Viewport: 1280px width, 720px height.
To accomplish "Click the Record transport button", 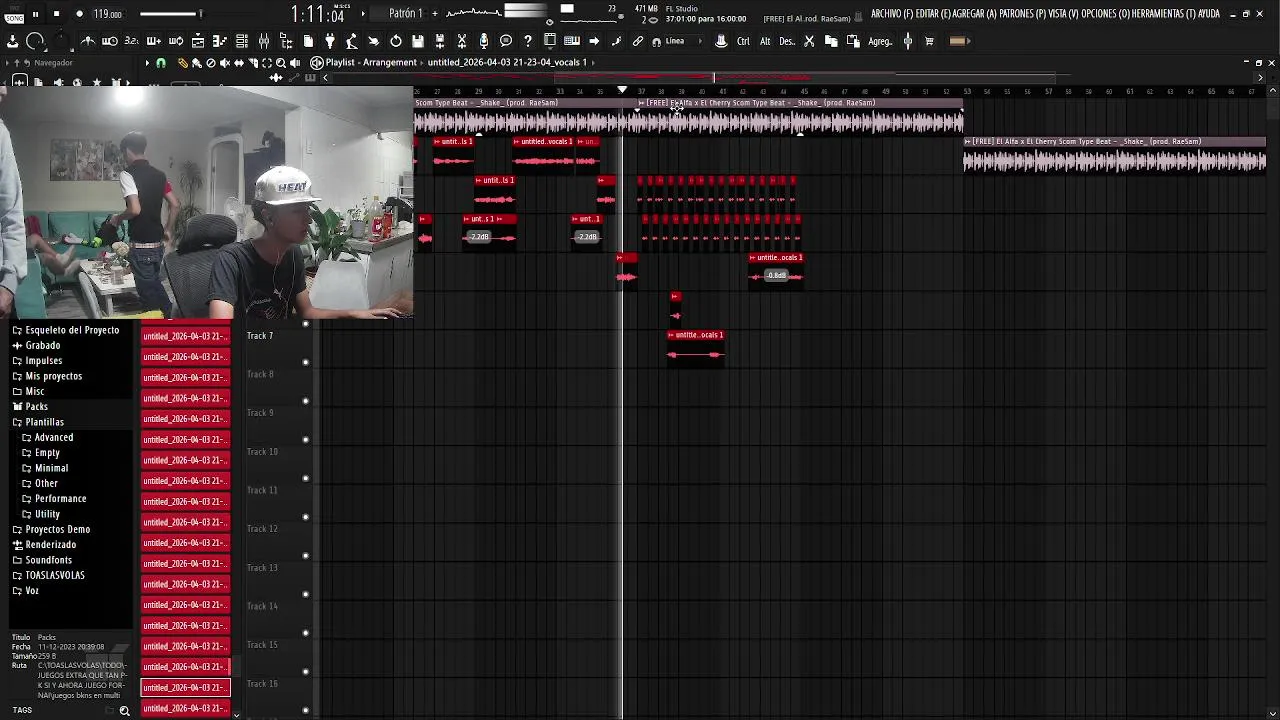I will tap(79, 14).
